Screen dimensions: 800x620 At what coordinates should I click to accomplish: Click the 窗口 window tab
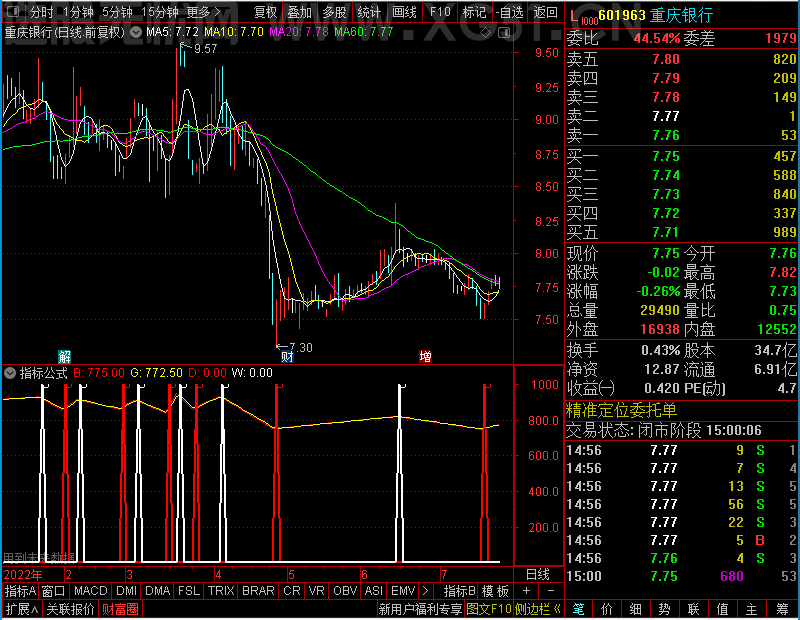[x=54, y=591]
